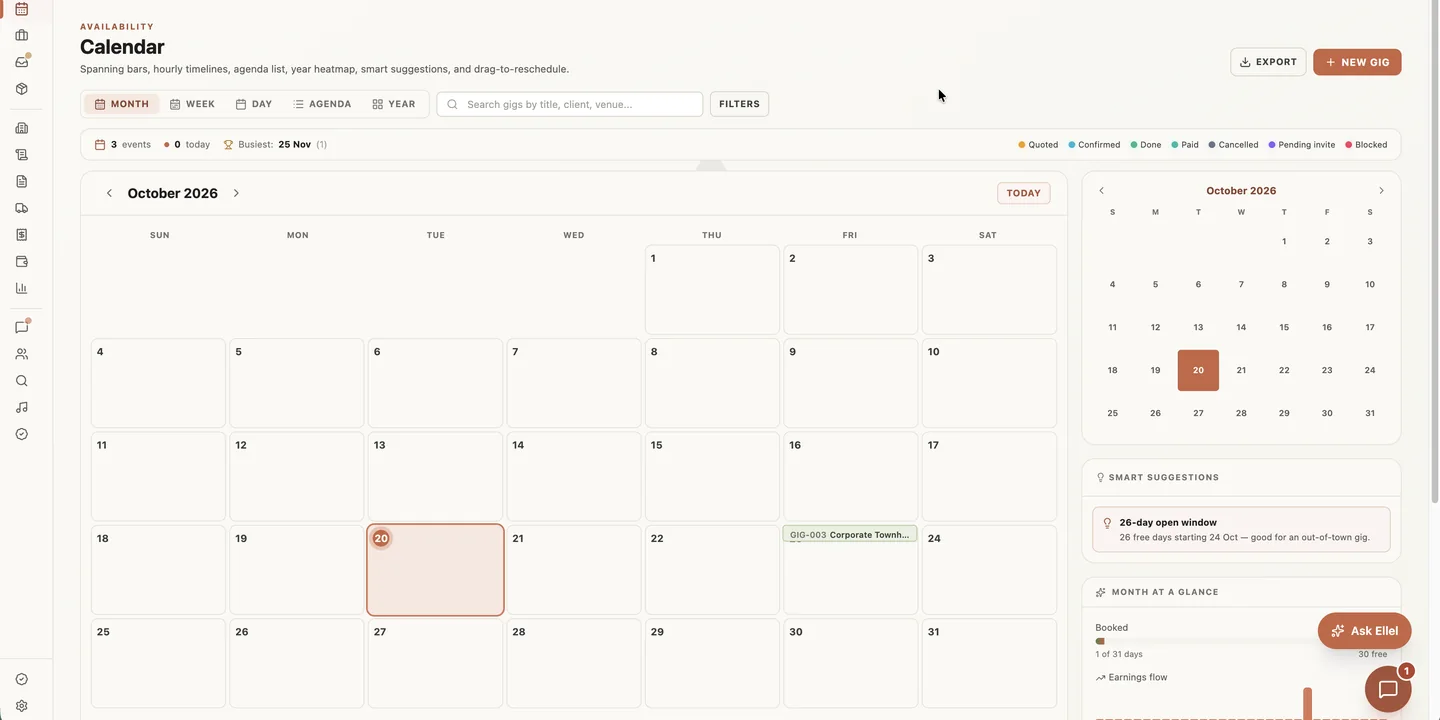The width and height of the screenshot is (1440, 720).
Task: Toggle the Confirmed status in the legend
Action: [1094, 145]
